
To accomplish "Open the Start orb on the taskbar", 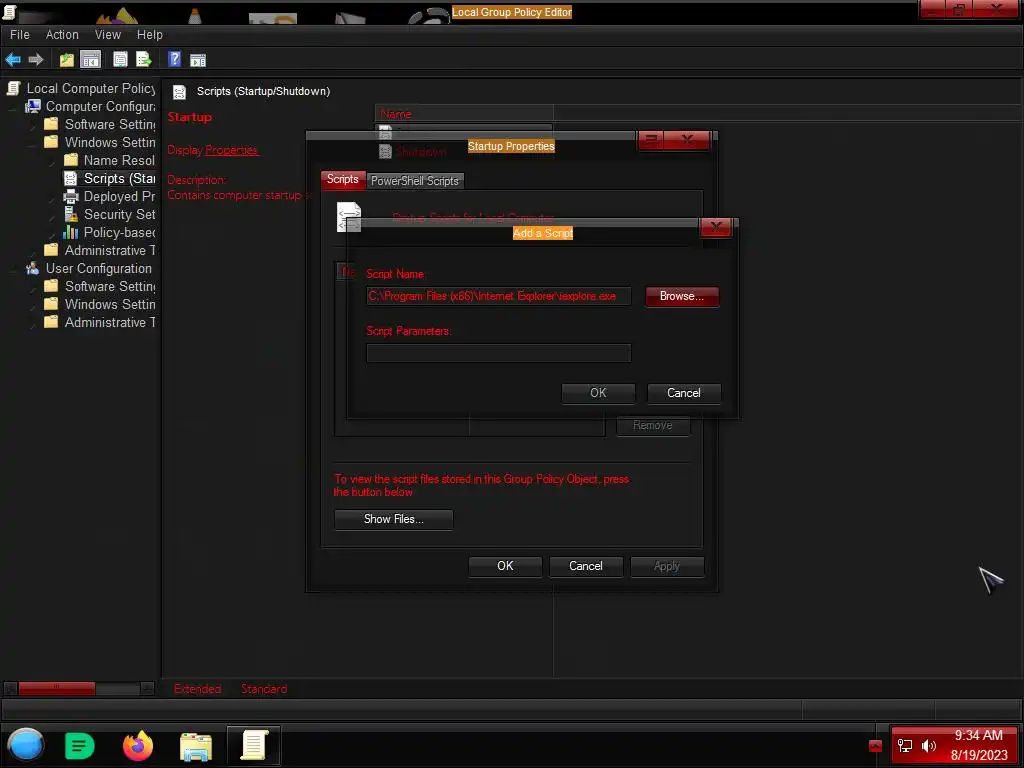I will tap(26, 746).
